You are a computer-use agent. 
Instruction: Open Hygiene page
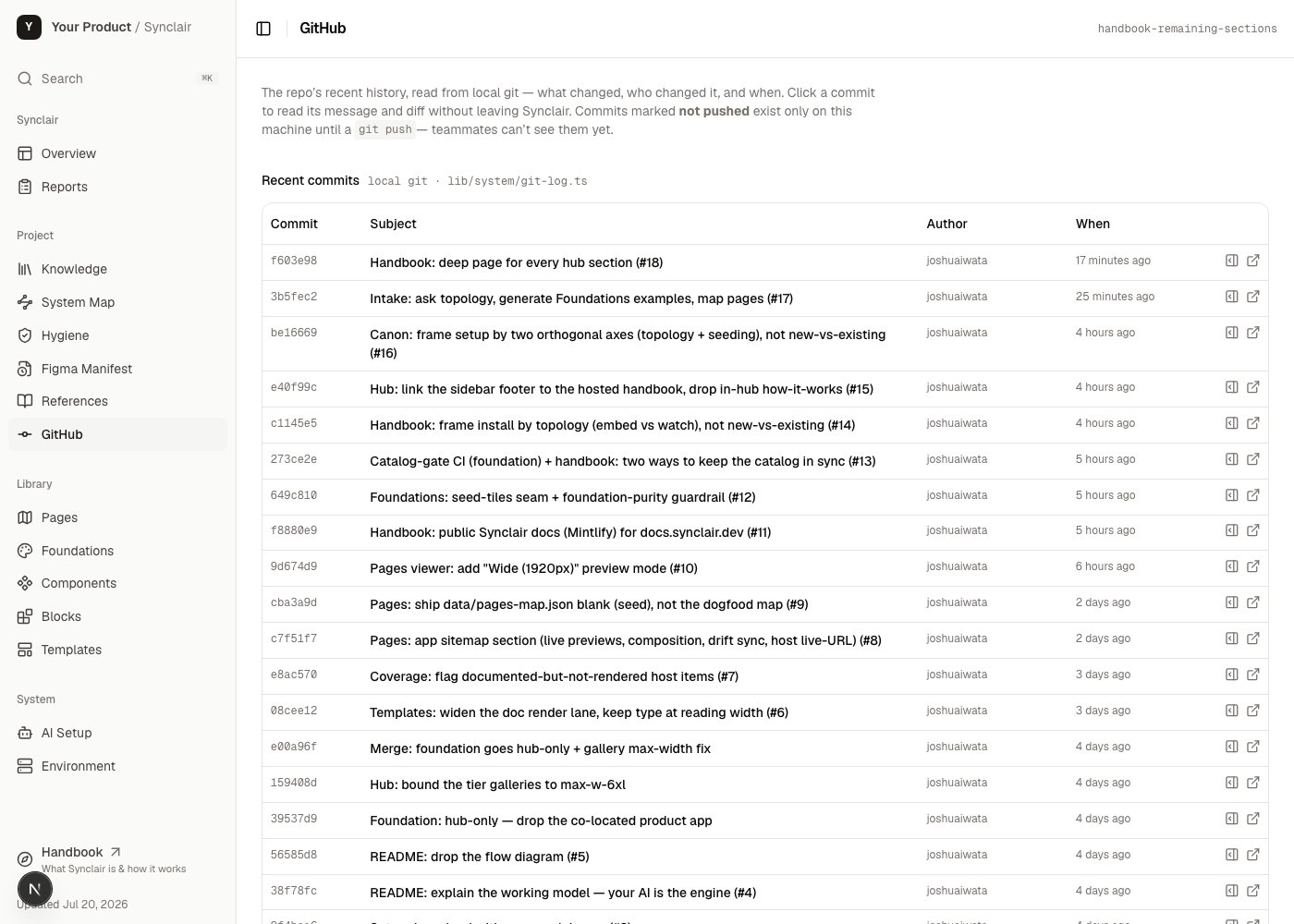[x=117, y=335]
